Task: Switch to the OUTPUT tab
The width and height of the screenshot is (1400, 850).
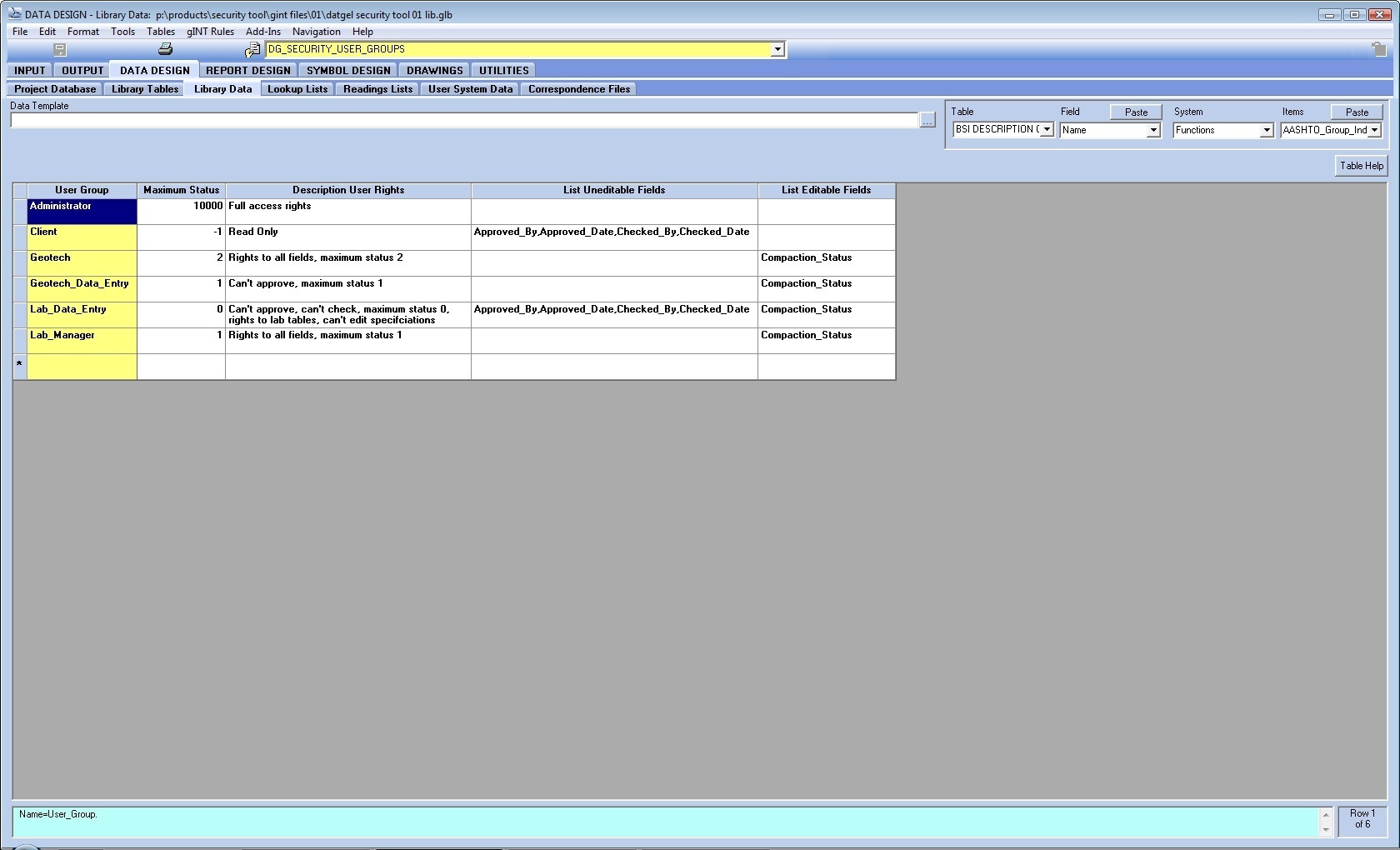Action: pos(82,71)
